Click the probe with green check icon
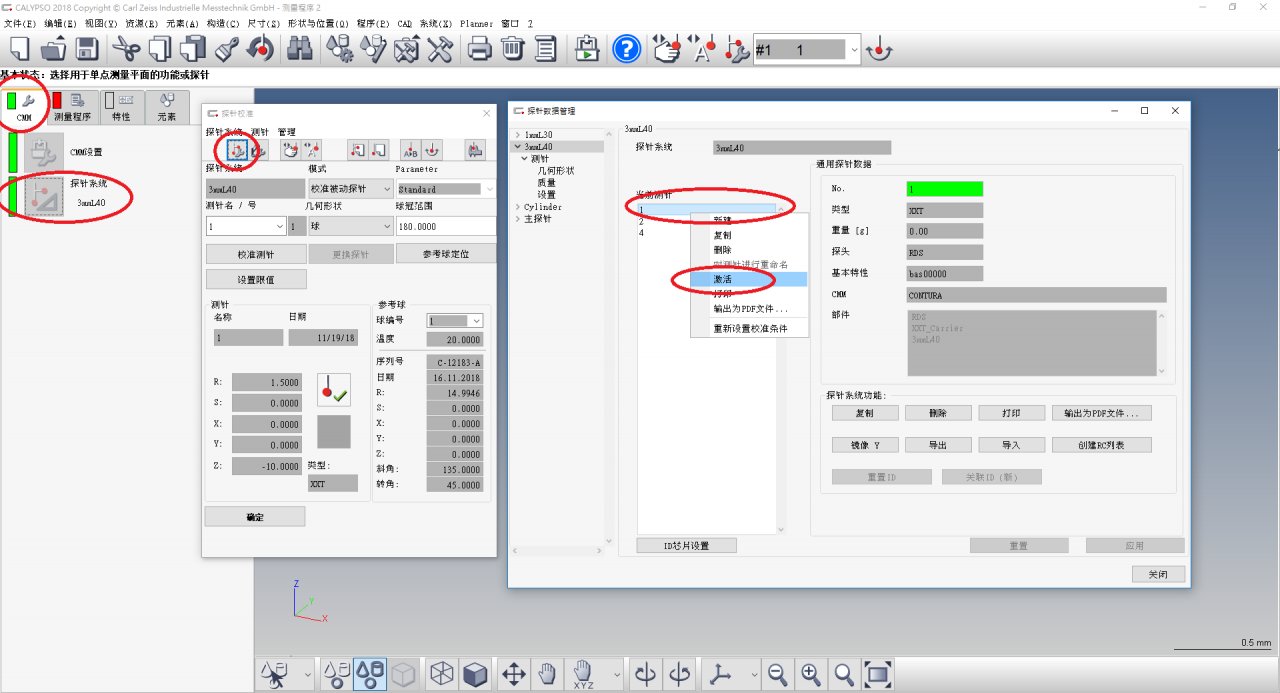 click(334, 389)
